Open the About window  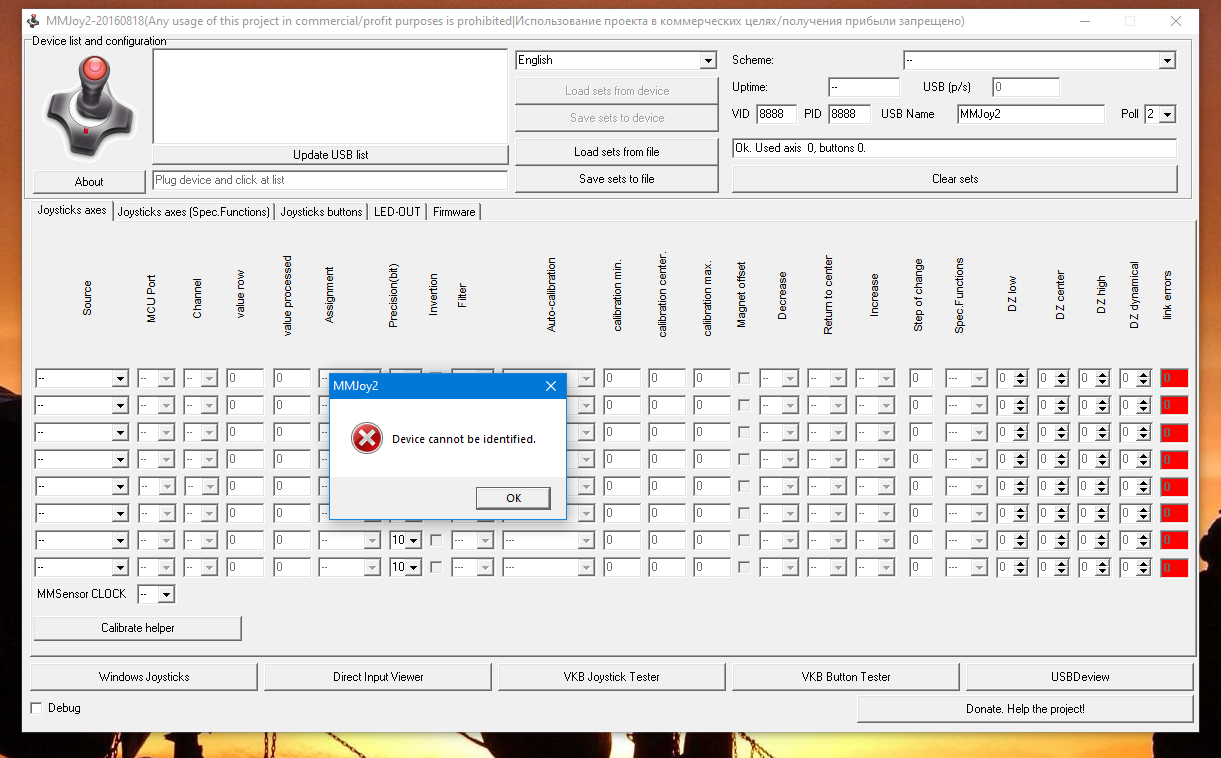click(x=89, y=182)
